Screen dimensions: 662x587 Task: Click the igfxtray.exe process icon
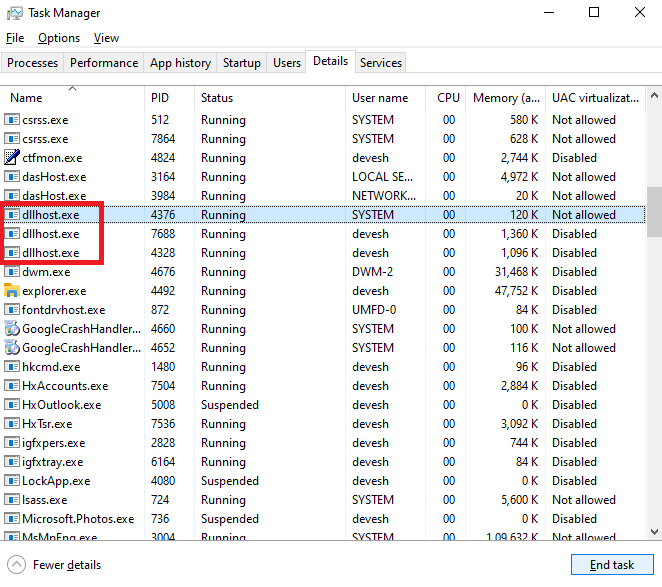(x=12, y=462)
